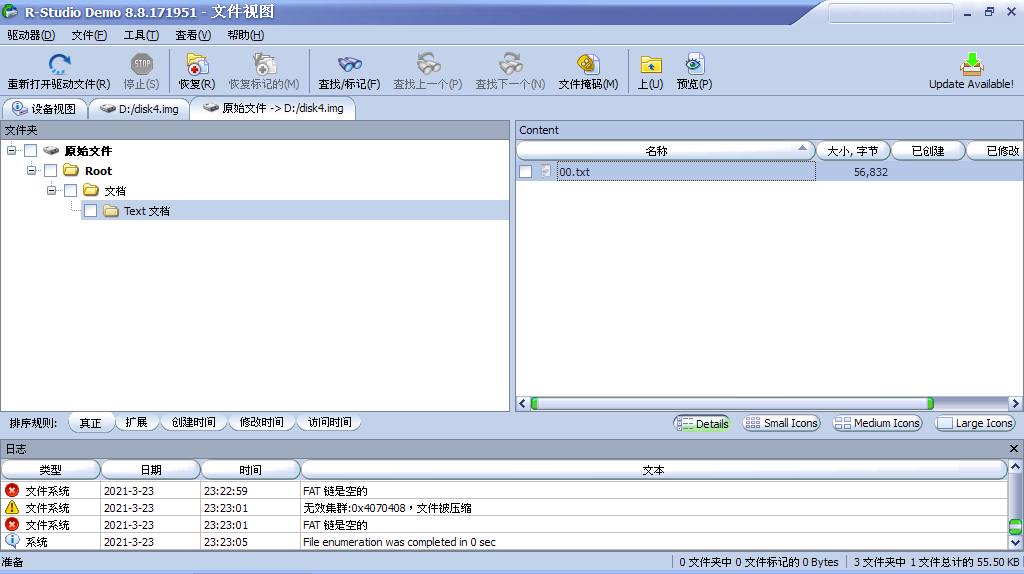Sort by 修改时间 rule

(x=261, y=423)
